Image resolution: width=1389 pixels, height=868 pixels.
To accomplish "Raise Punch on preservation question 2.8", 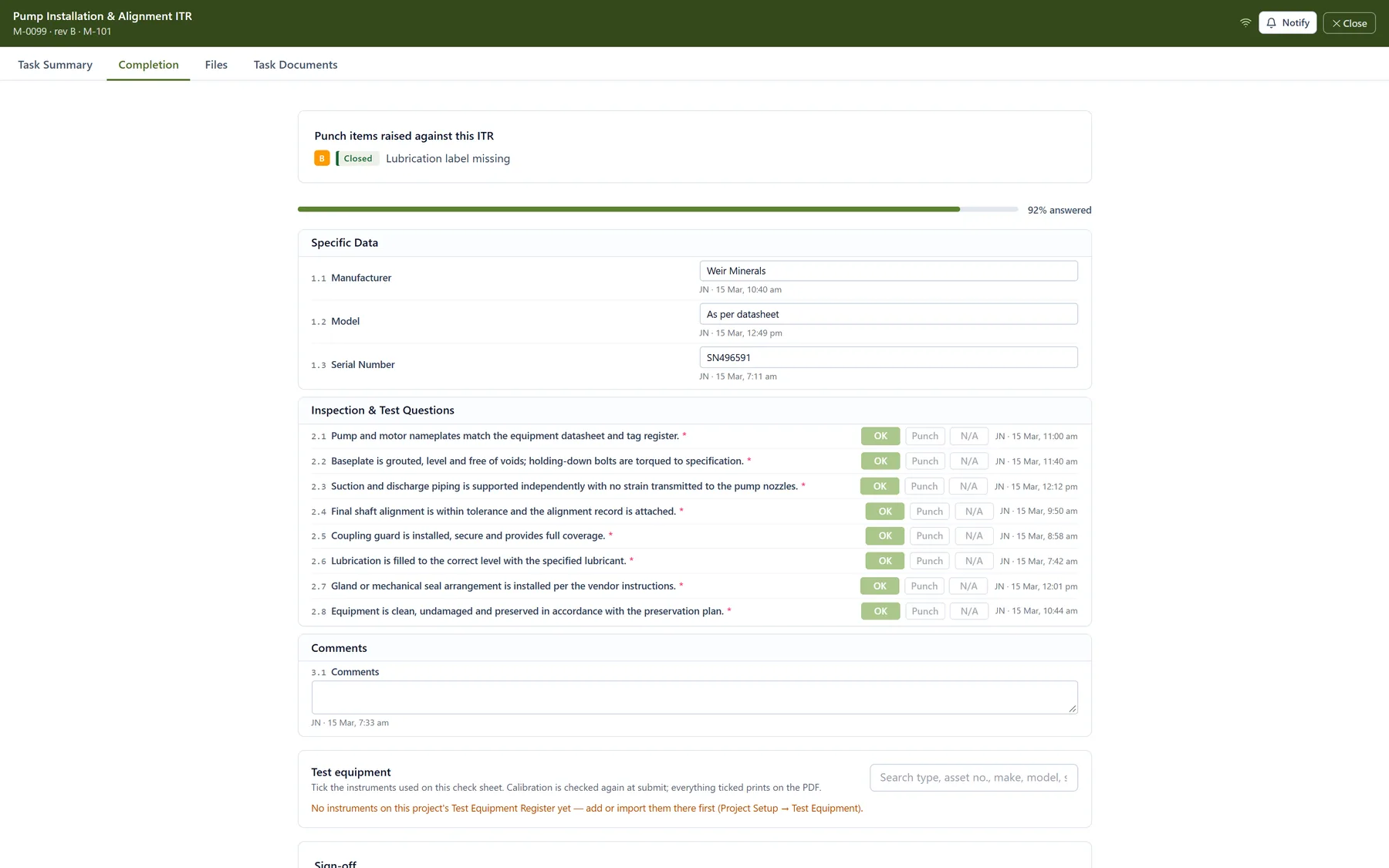I will 924,611.
